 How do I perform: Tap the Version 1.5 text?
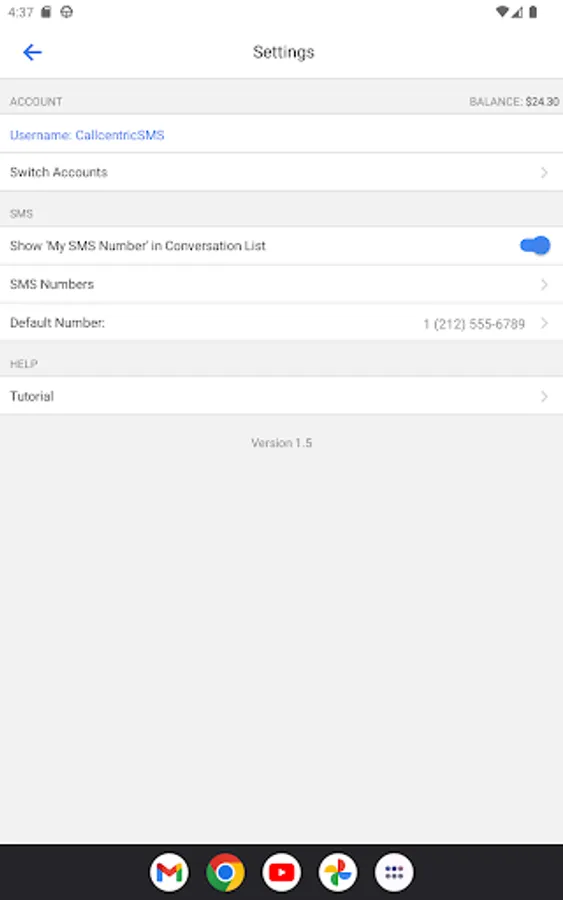(x=281, y=443)
